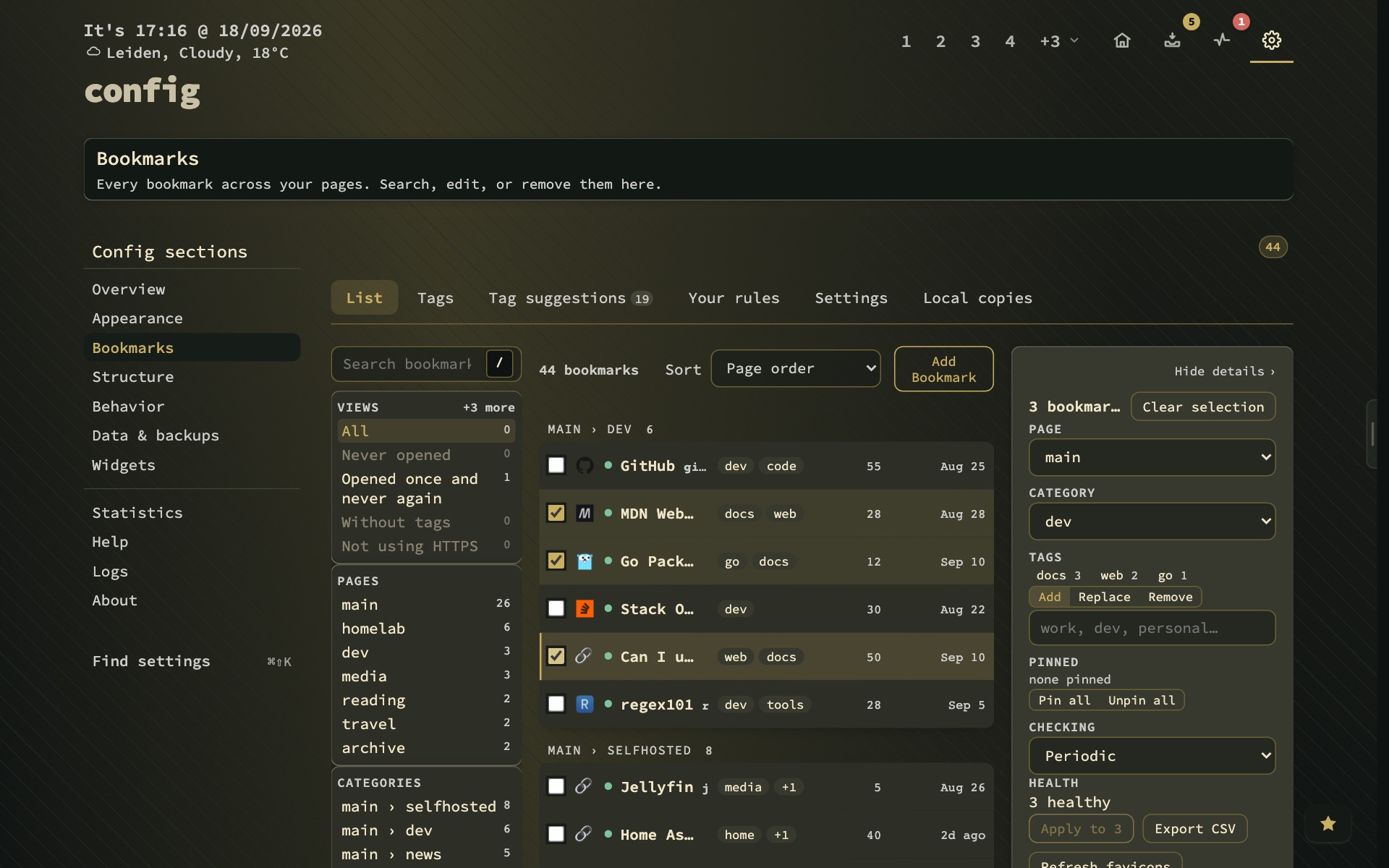Switch to the List tab
Image resolution: width=1389 pixels, height=868 pixels.
tap(364, 298)
